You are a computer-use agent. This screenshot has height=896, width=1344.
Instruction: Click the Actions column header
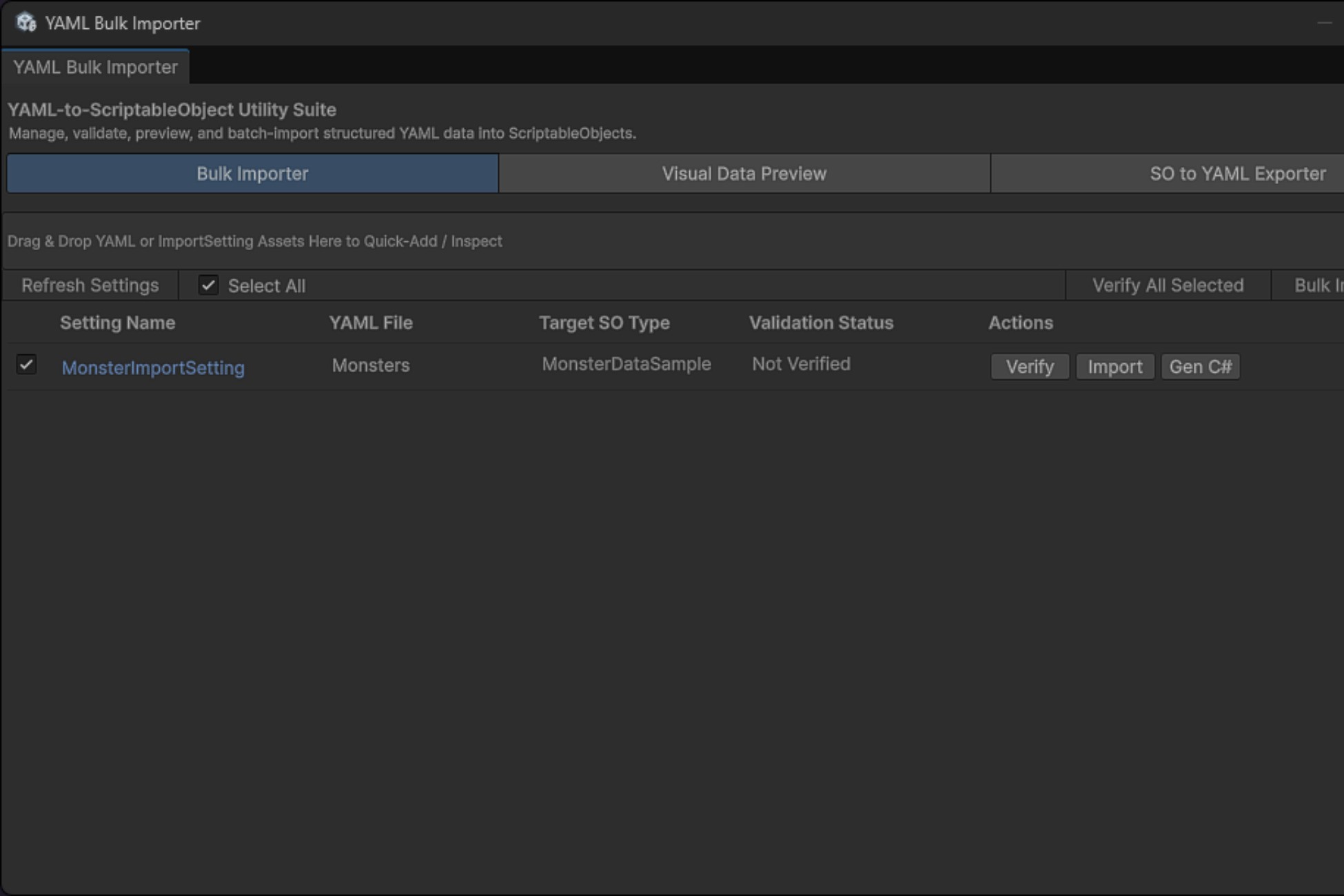coord(1021,323)
